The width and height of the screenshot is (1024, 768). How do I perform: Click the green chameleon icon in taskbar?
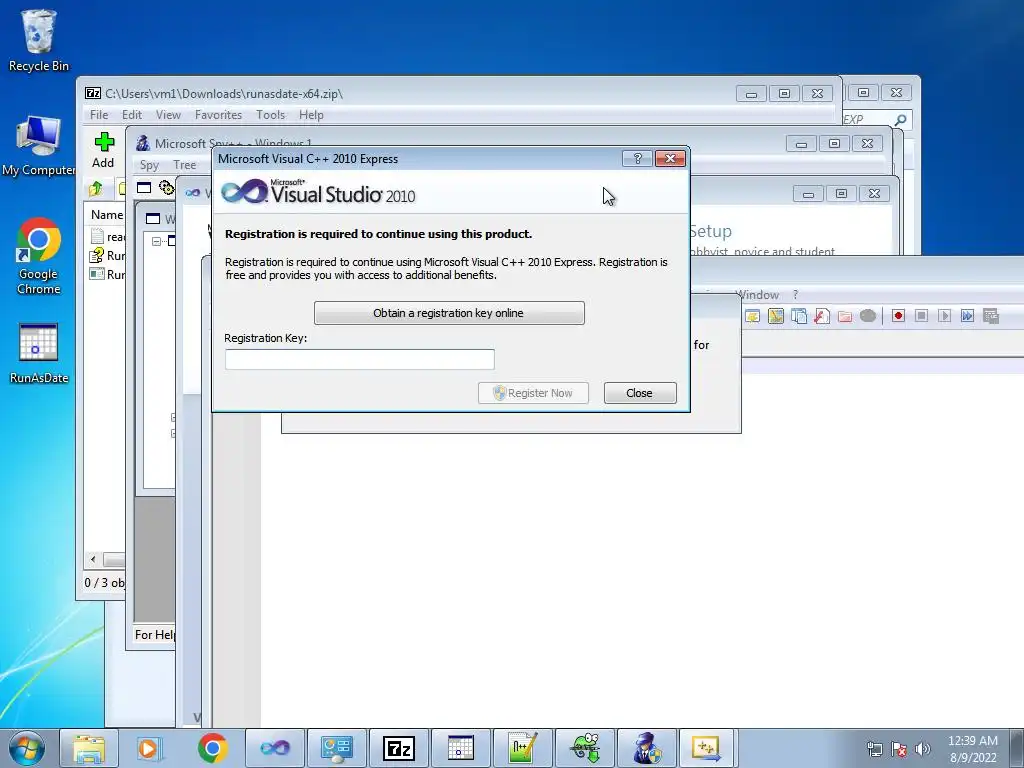[x=584, y=748]
